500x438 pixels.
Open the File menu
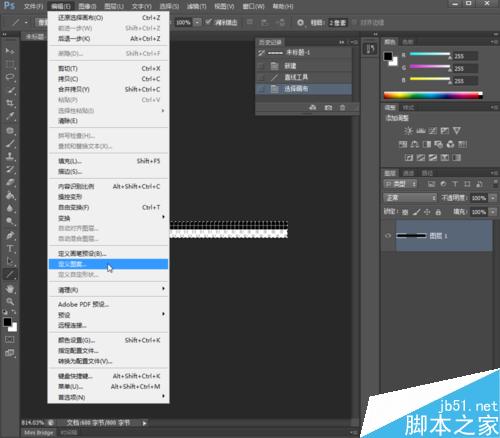click(x=33, y=6)
